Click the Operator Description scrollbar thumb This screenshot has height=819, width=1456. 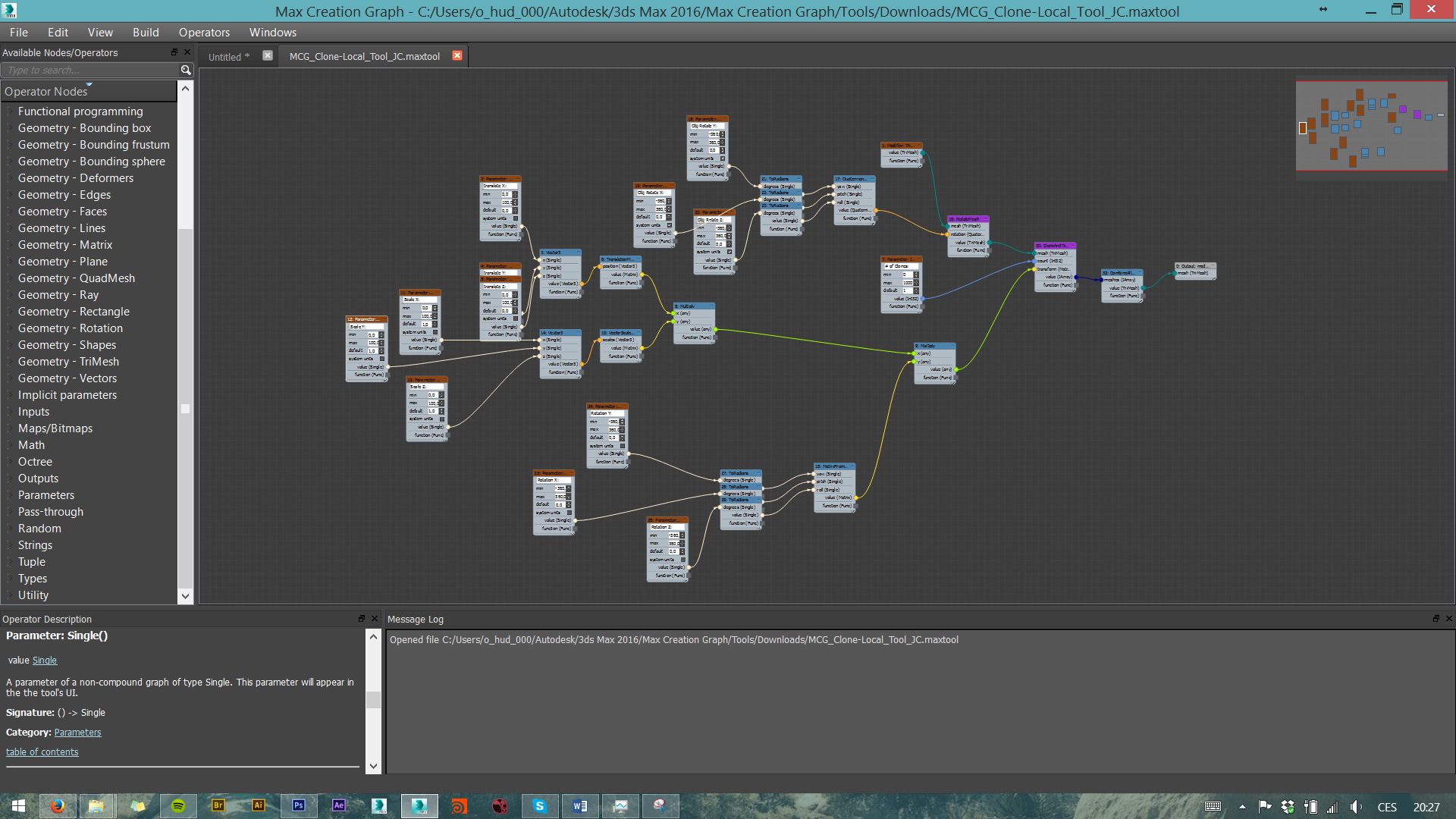373,699
